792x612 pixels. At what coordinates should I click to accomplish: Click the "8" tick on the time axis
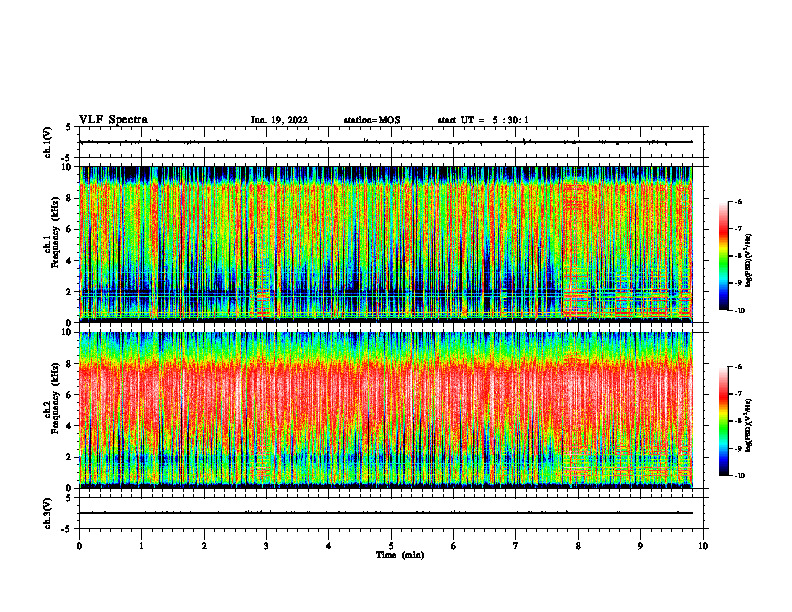[x=578, y=546]
